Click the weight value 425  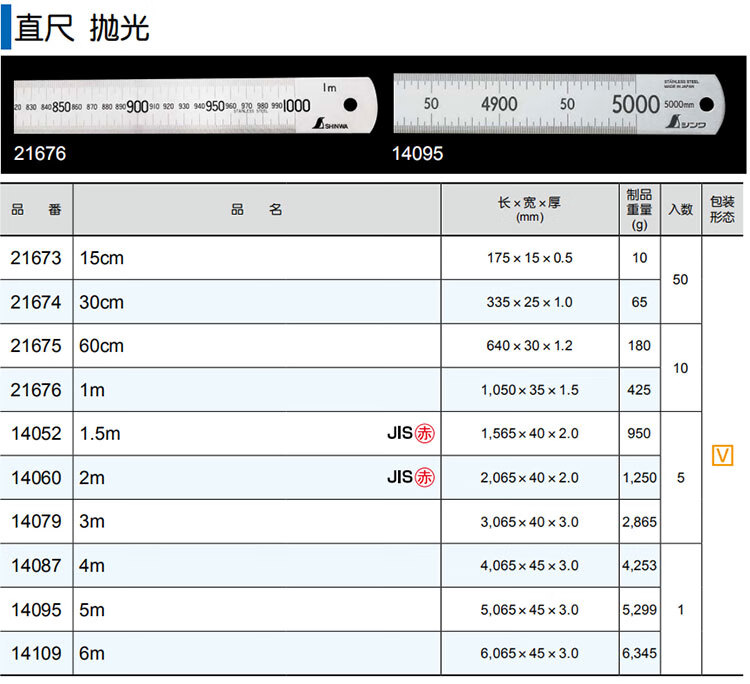(x=639, y=390)
